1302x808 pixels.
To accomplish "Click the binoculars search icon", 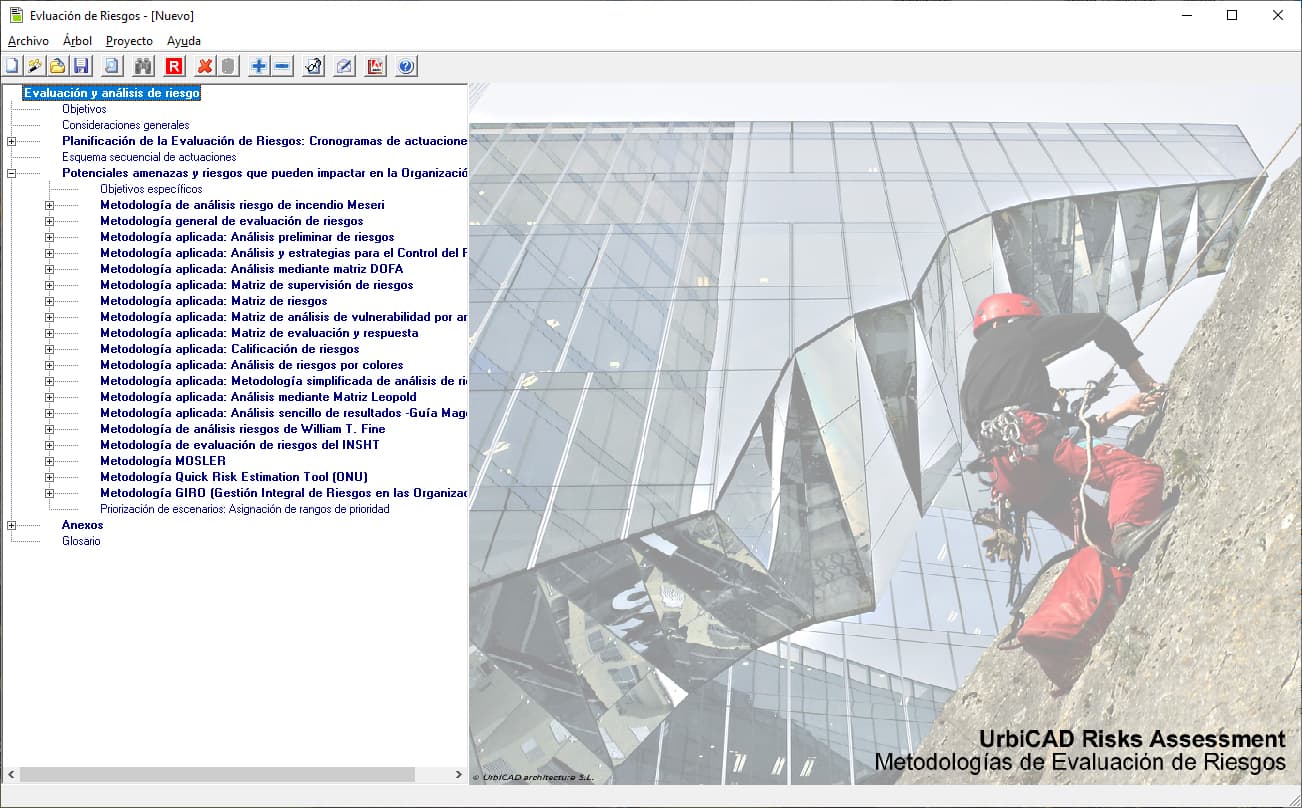I will point(143,67).
